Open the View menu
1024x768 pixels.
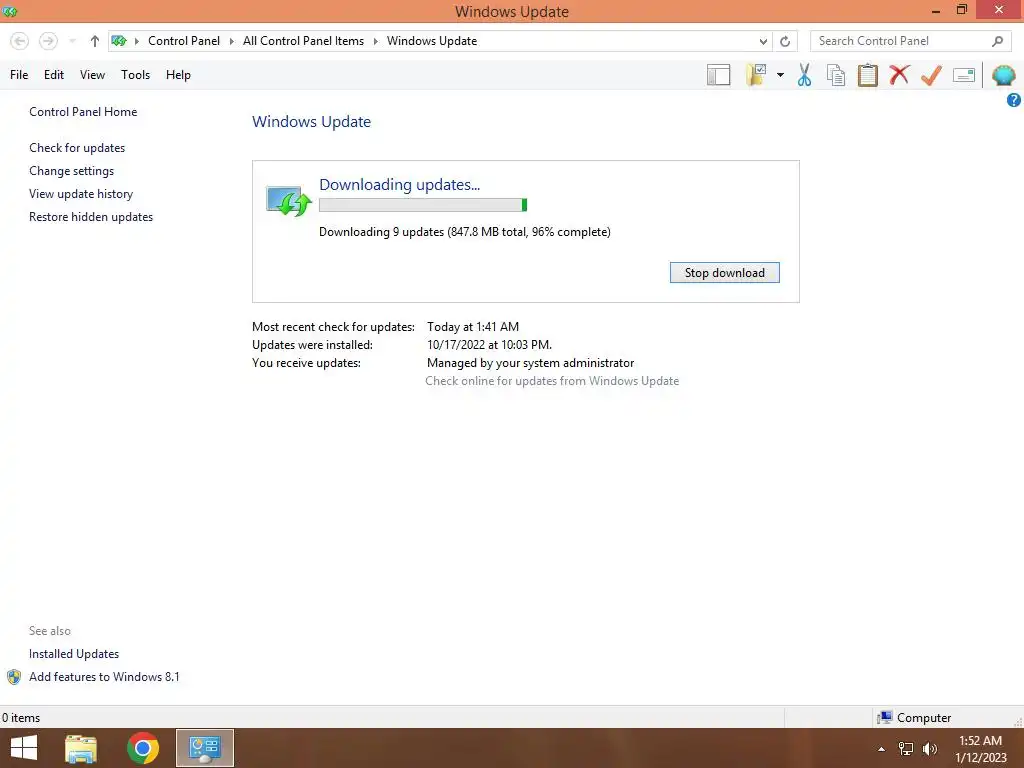point(92,75)
